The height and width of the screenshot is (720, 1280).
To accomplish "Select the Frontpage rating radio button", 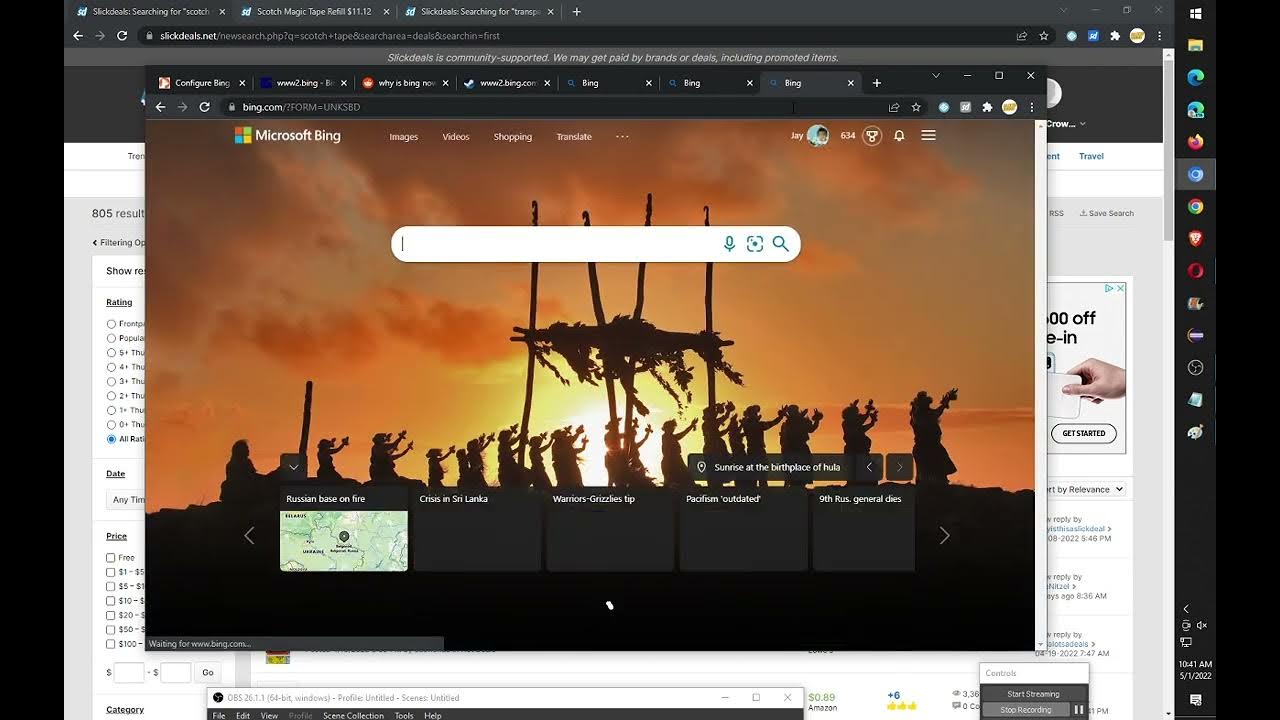I will click(x=111, y=324).
